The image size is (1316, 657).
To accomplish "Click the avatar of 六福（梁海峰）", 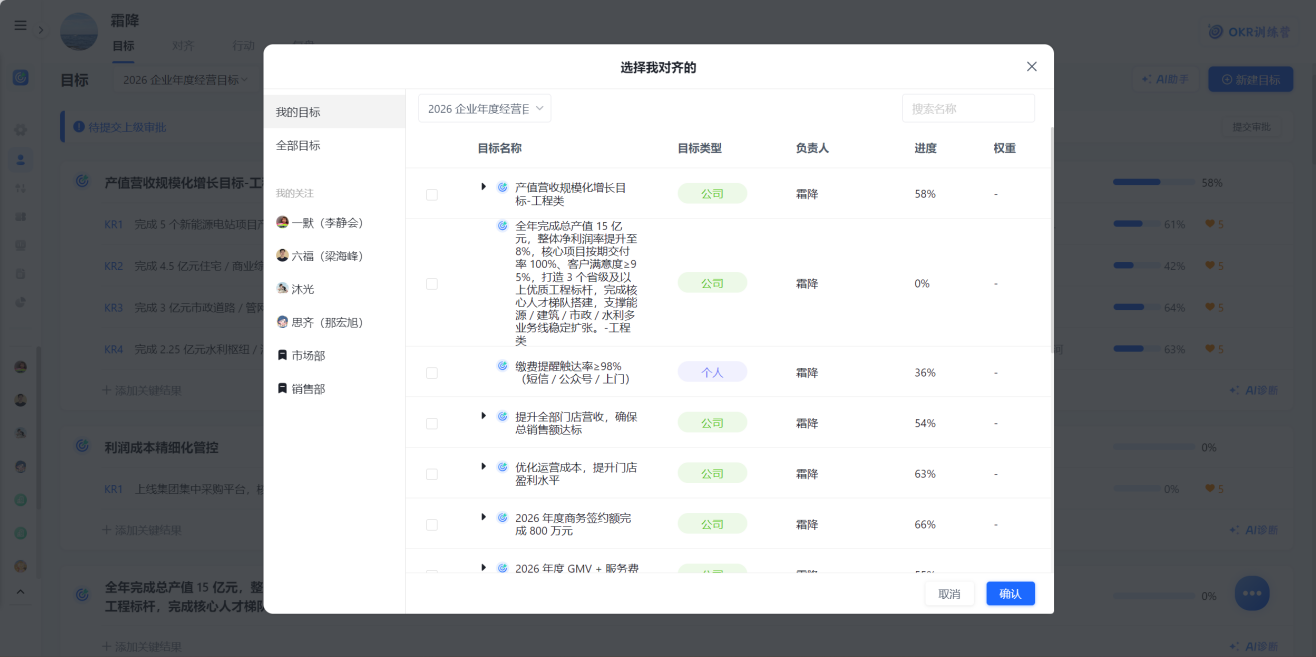I will [282, 255].
